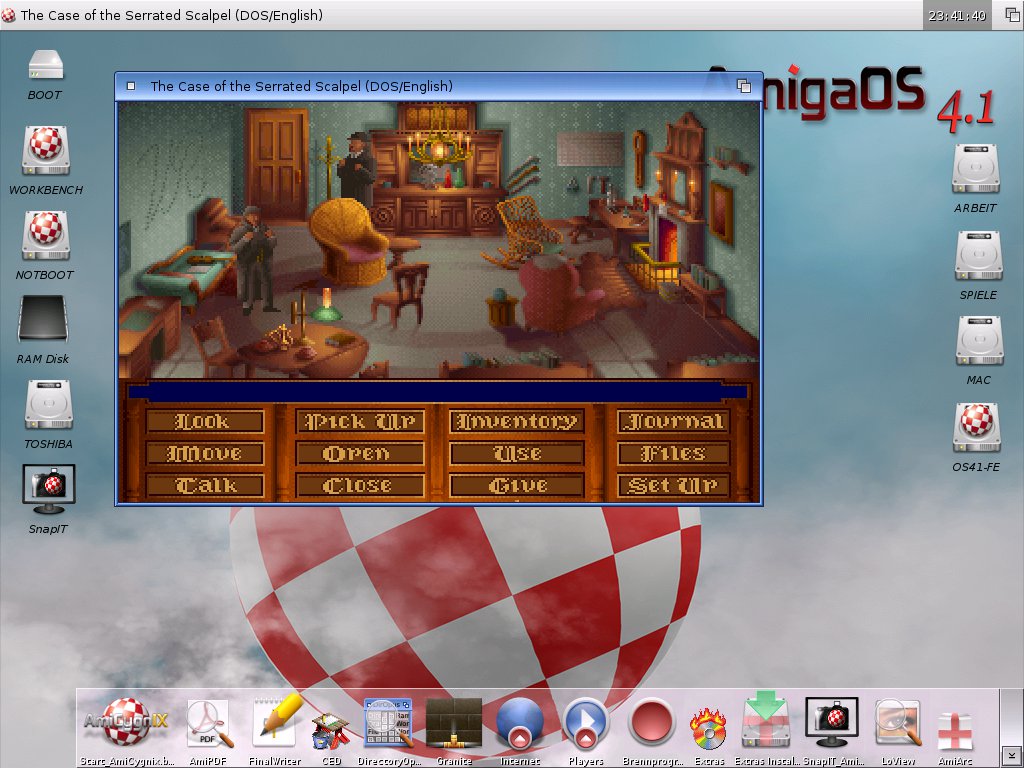Click the screen depth gadget in top bar
The width and height of the screenshot is (1024, 768).
pyautogui.click(x=1012, y=15)
